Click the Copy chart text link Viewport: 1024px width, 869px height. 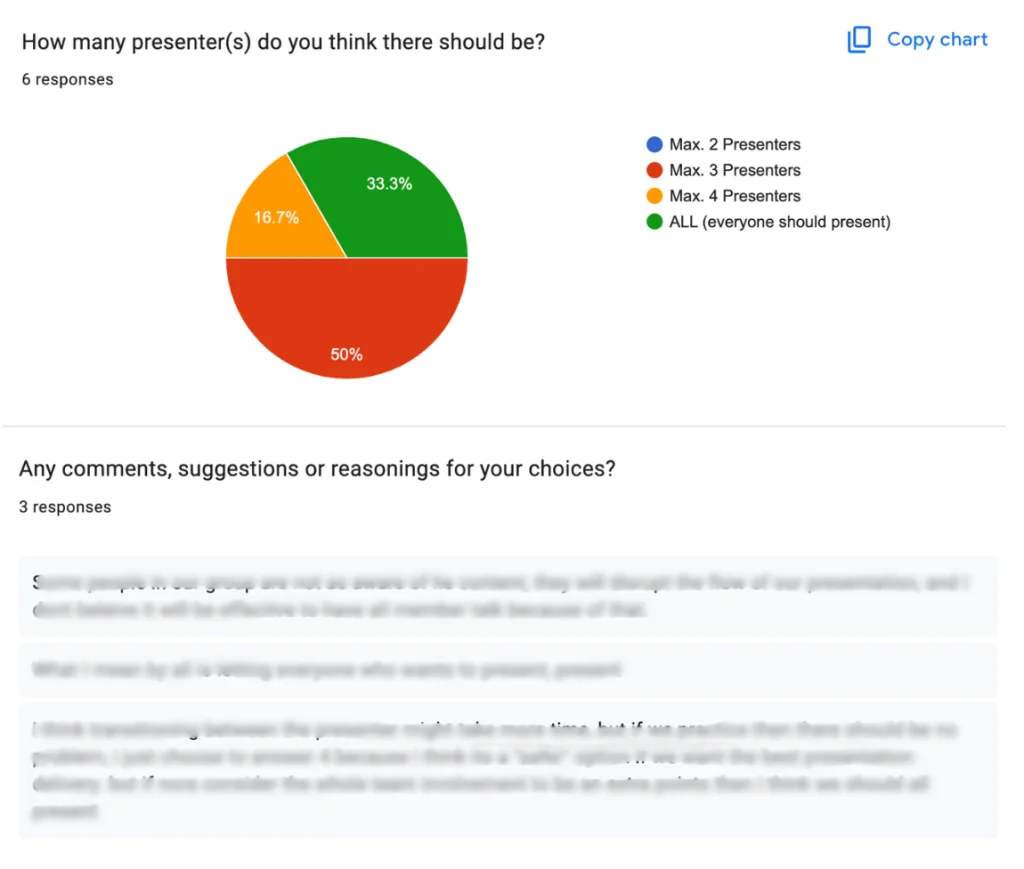point(937,39)
